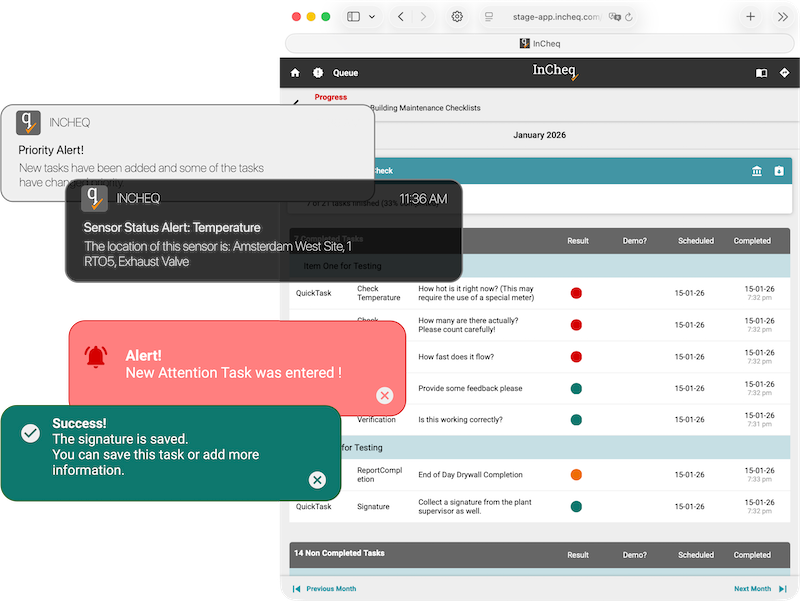Click the diamond directions icon in header
The image size is (800, 601).
coord(784,73)
